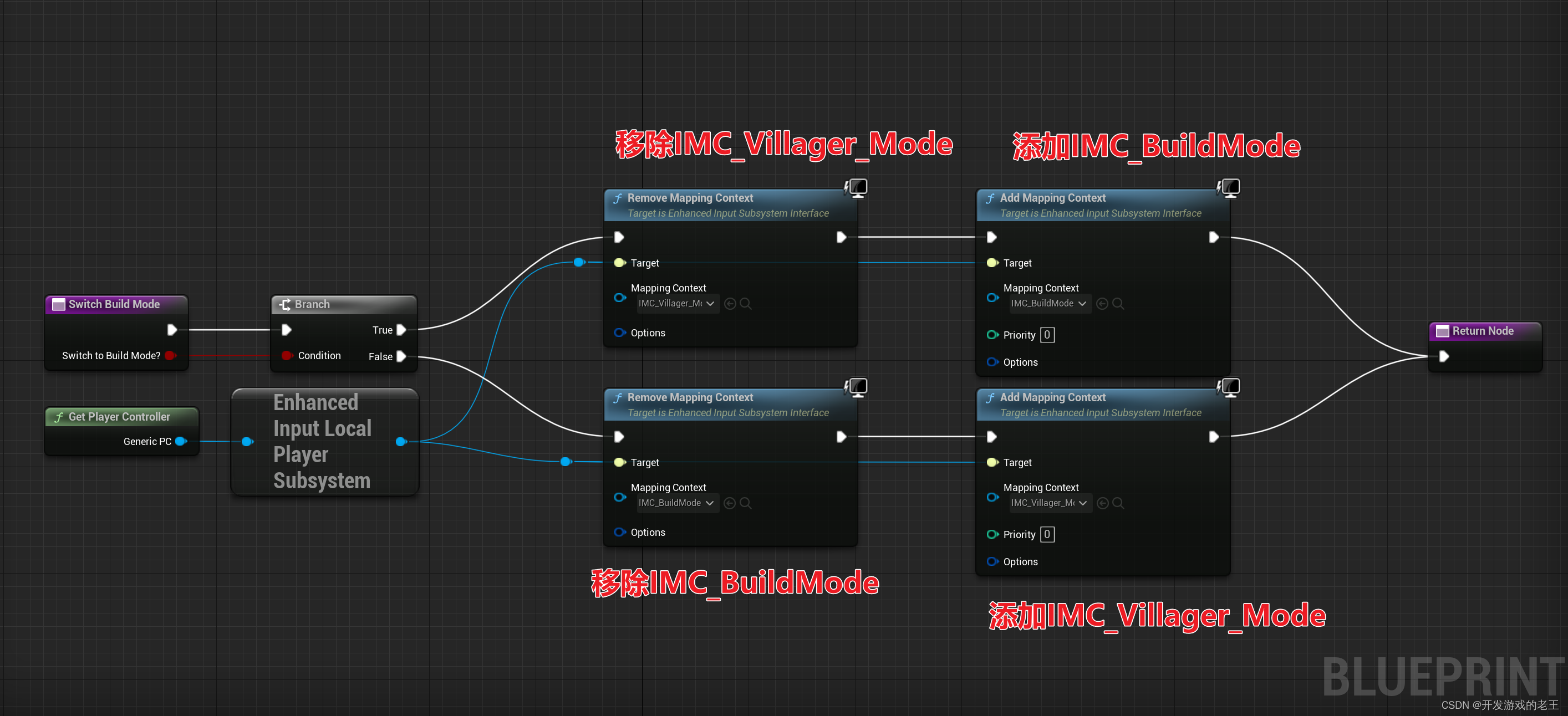Click Switch to Build Mode boolean pin
This screenshot has height=716, width=1568.
click(170, 355)
